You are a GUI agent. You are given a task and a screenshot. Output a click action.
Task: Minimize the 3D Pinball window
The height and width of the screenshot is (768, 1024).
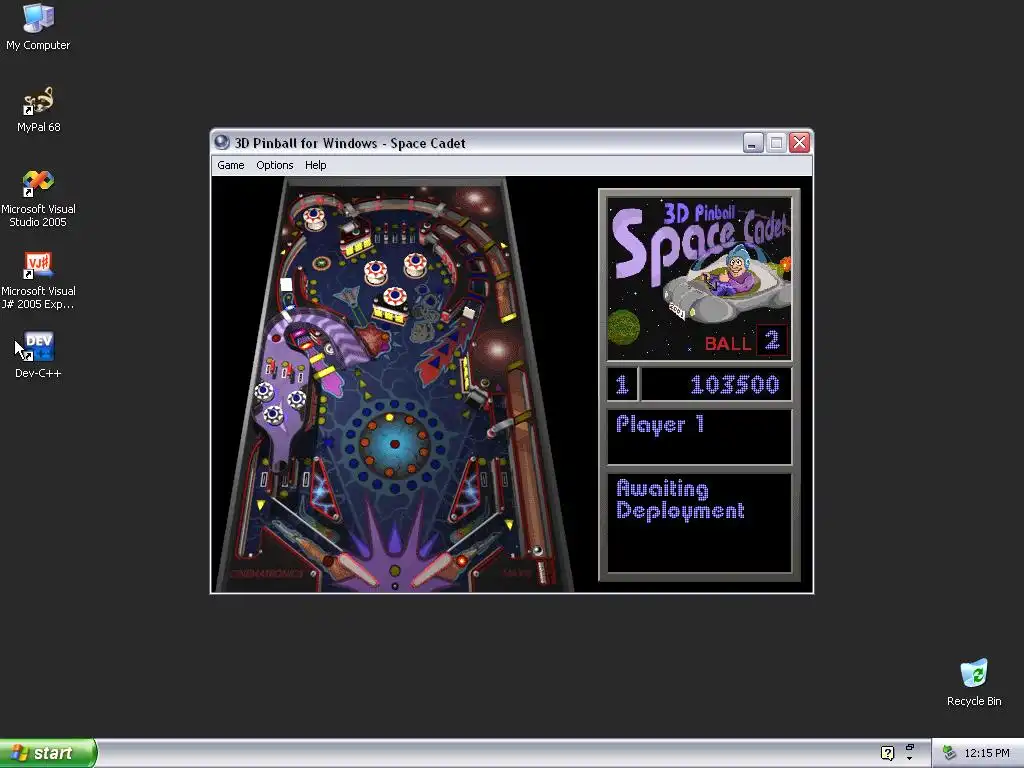(x=753, y=142)
